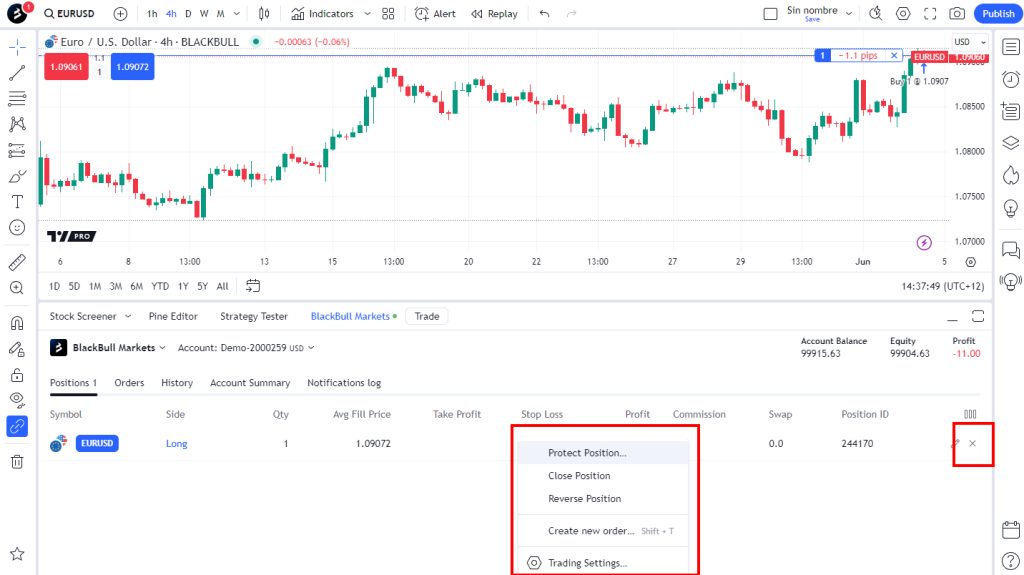
Task: Remove drawings with the trash icon
Action: click(x=17, y=462)
